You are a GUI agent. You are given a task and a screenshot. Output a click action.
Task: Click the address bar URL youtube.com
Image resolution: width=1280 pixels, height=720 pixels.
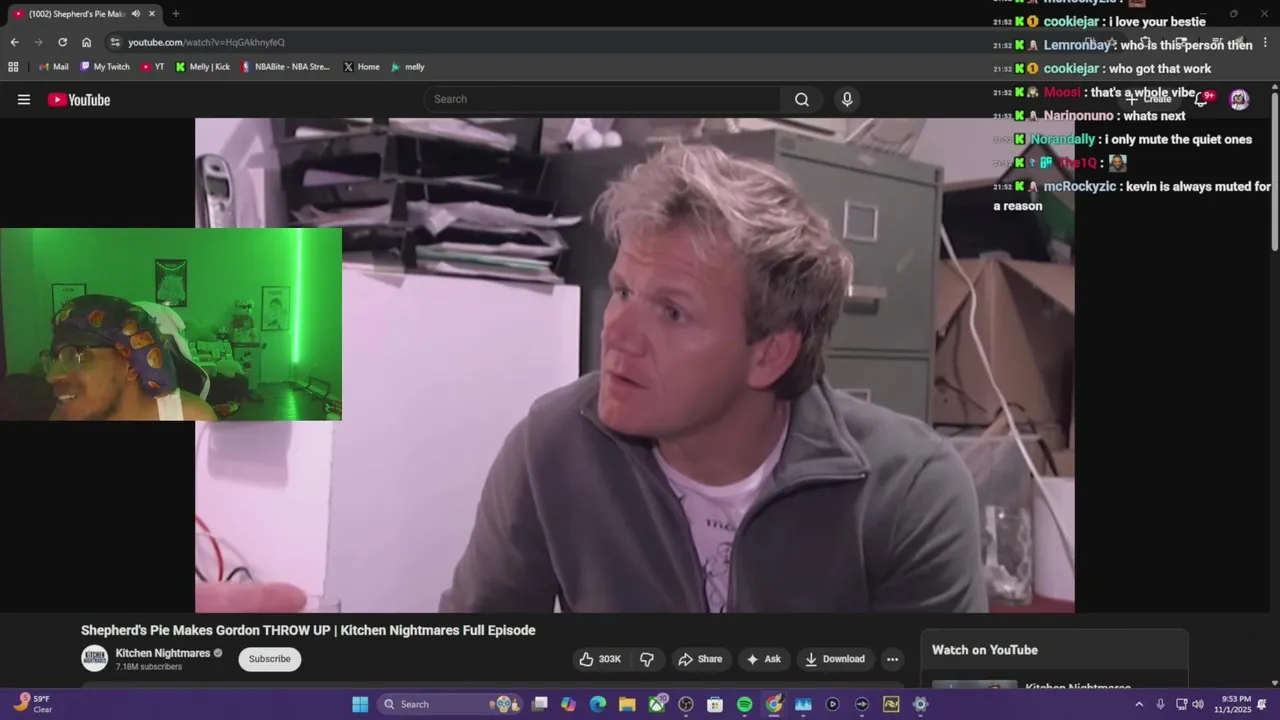click(x=206, y=42)
